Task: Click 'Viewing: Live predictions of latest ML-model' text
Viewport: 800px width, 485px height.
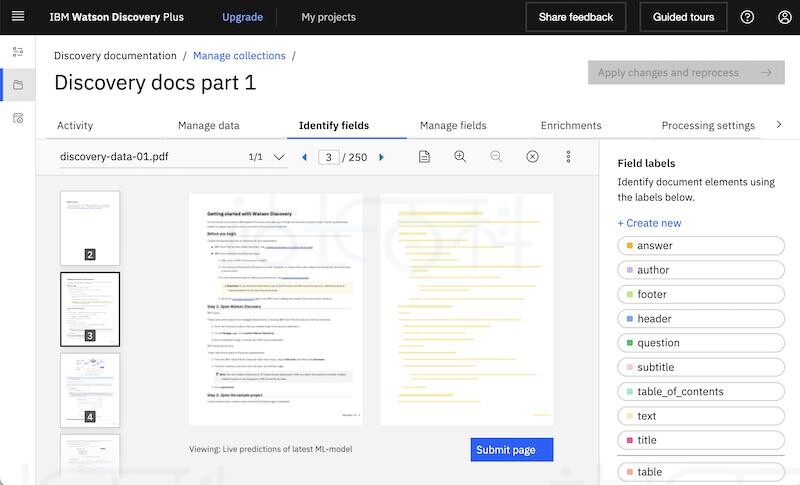Action: point(270,449)
